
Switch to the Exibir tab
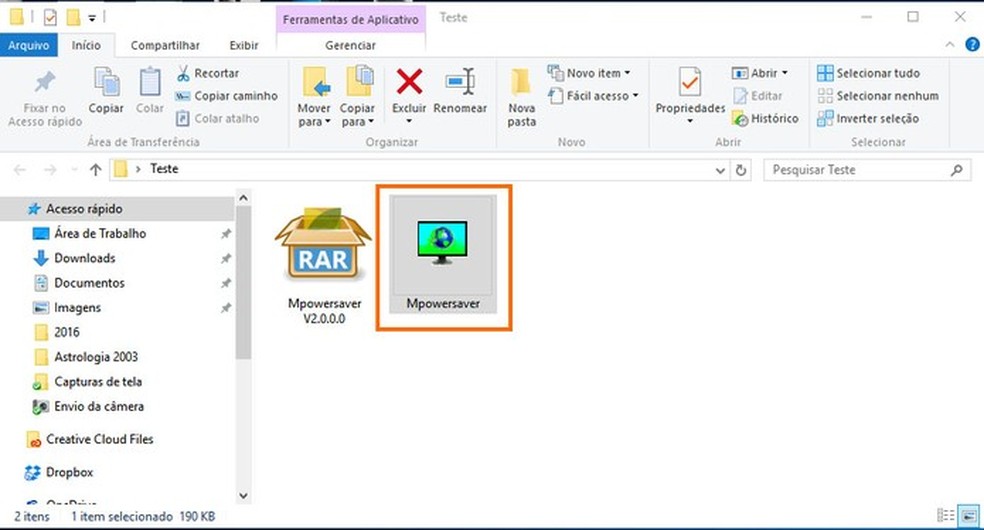pos(244,45)
